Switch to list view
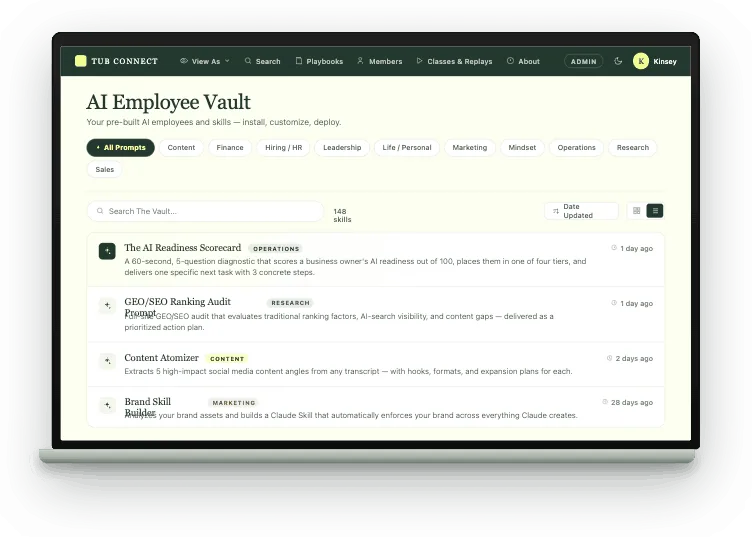Viewport: 752px width, 537px height. [655, 211]
